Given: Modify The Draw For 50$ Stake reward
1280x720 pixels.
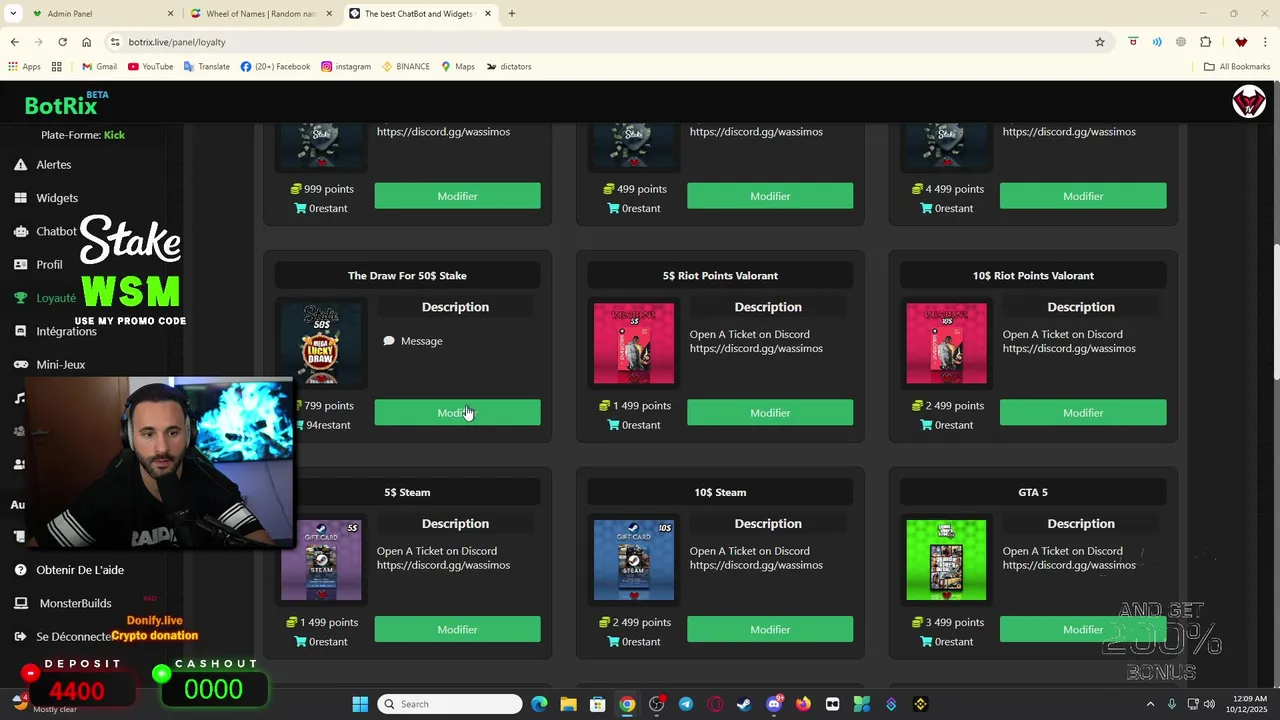Looking at the screenshot, I should point(457,413).
